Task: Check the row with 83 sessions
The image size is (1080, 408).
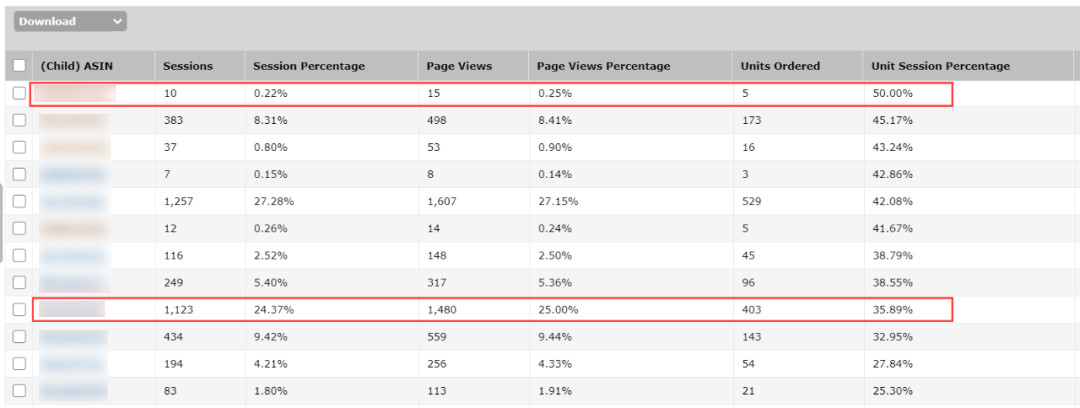Action: [x=19, y=391]
